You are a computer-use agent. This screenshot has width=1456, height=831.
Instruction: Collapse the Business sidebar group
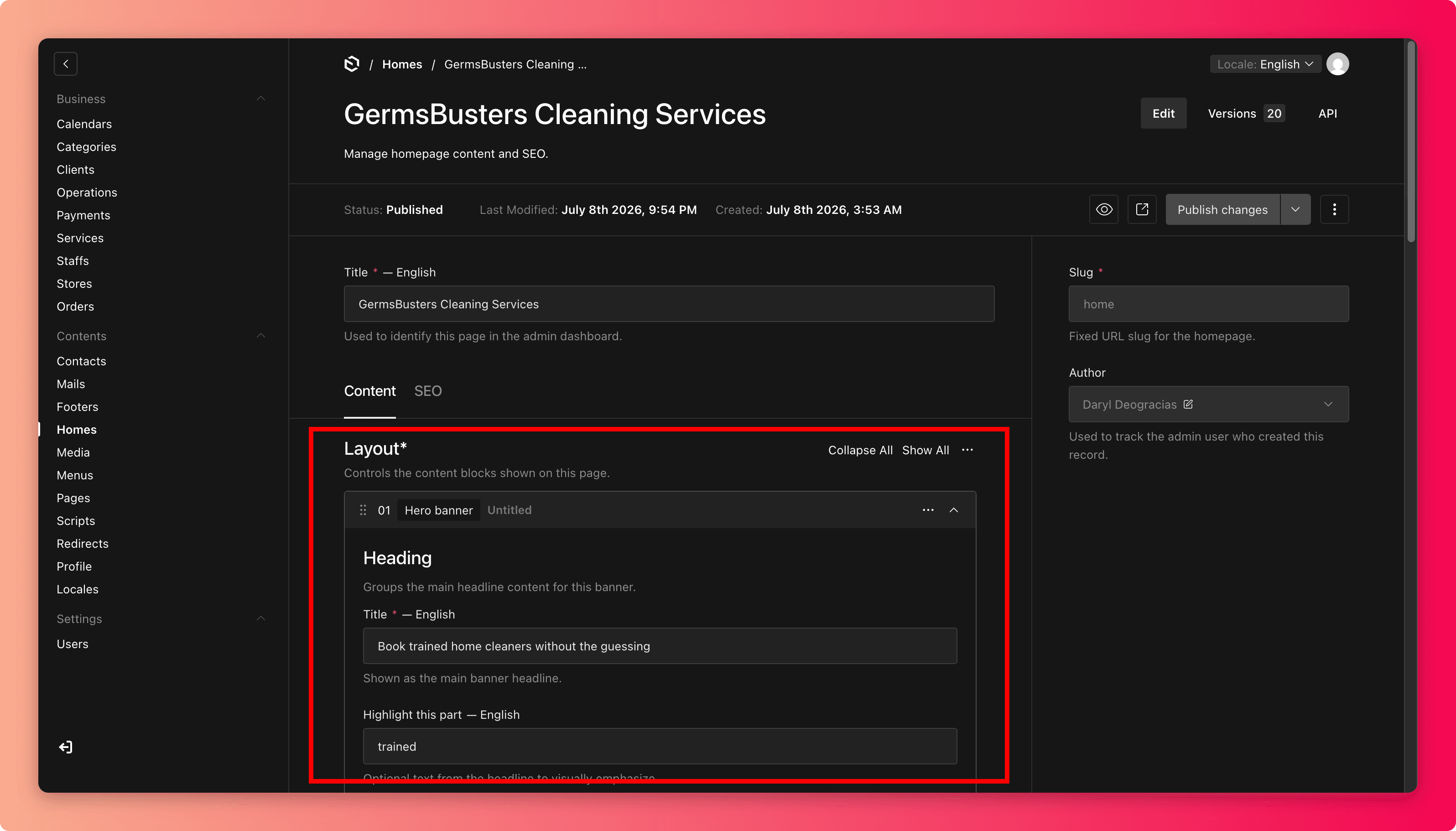[261, 99]
